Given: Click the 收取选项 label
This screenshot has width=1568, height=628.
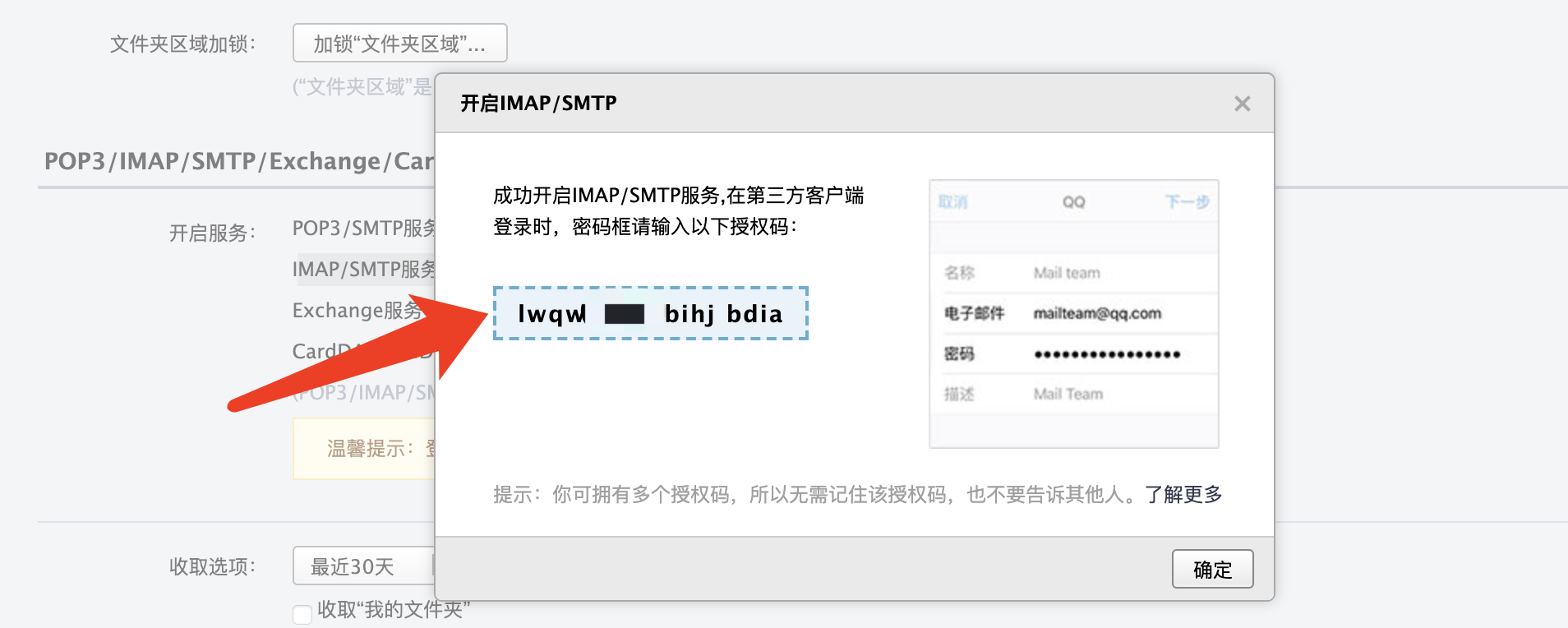Looking at the screenshot, I should click(213, 566).
